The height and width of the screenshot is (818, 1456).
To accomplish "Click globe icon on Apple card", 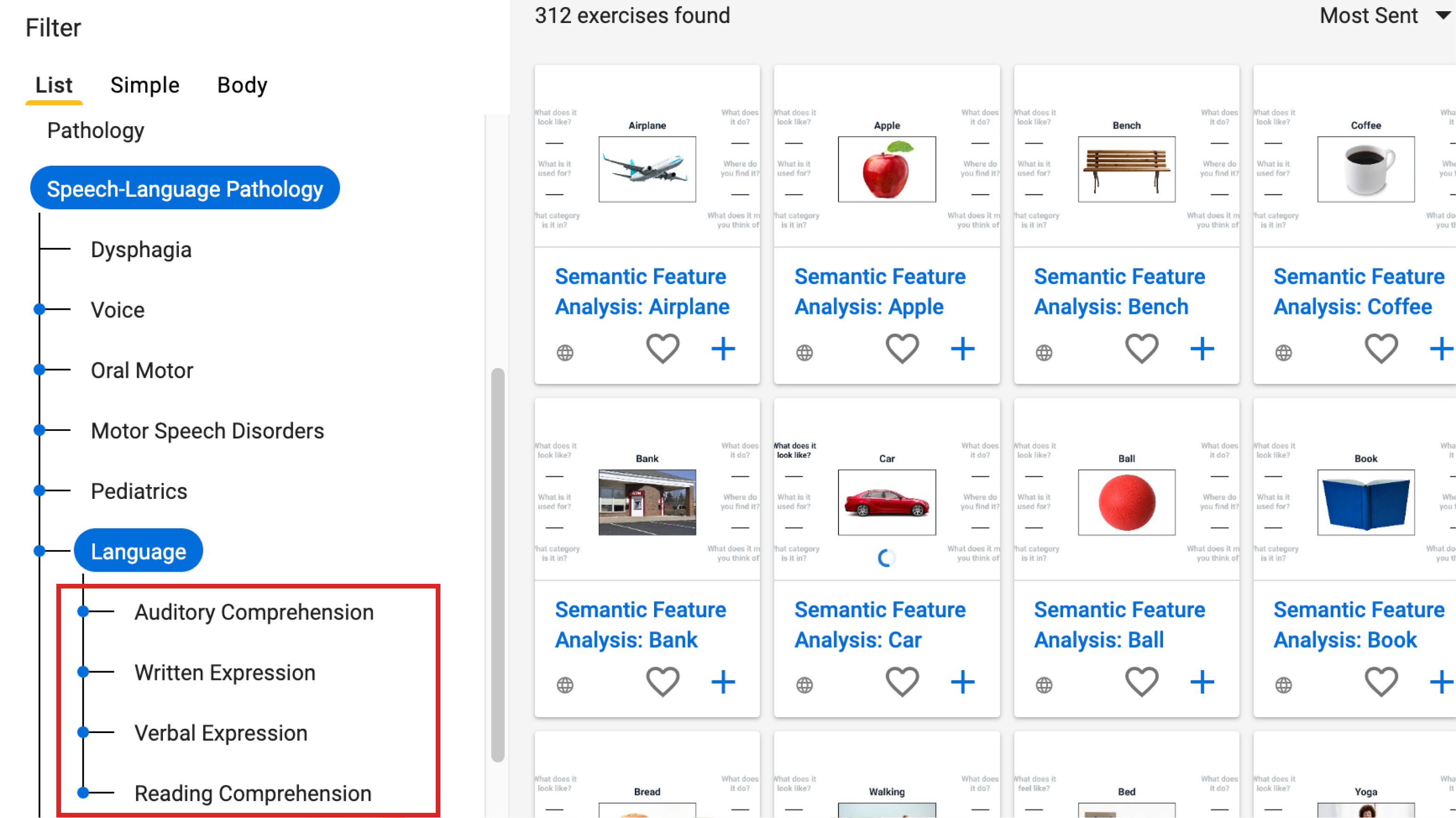I will [804, 352].
